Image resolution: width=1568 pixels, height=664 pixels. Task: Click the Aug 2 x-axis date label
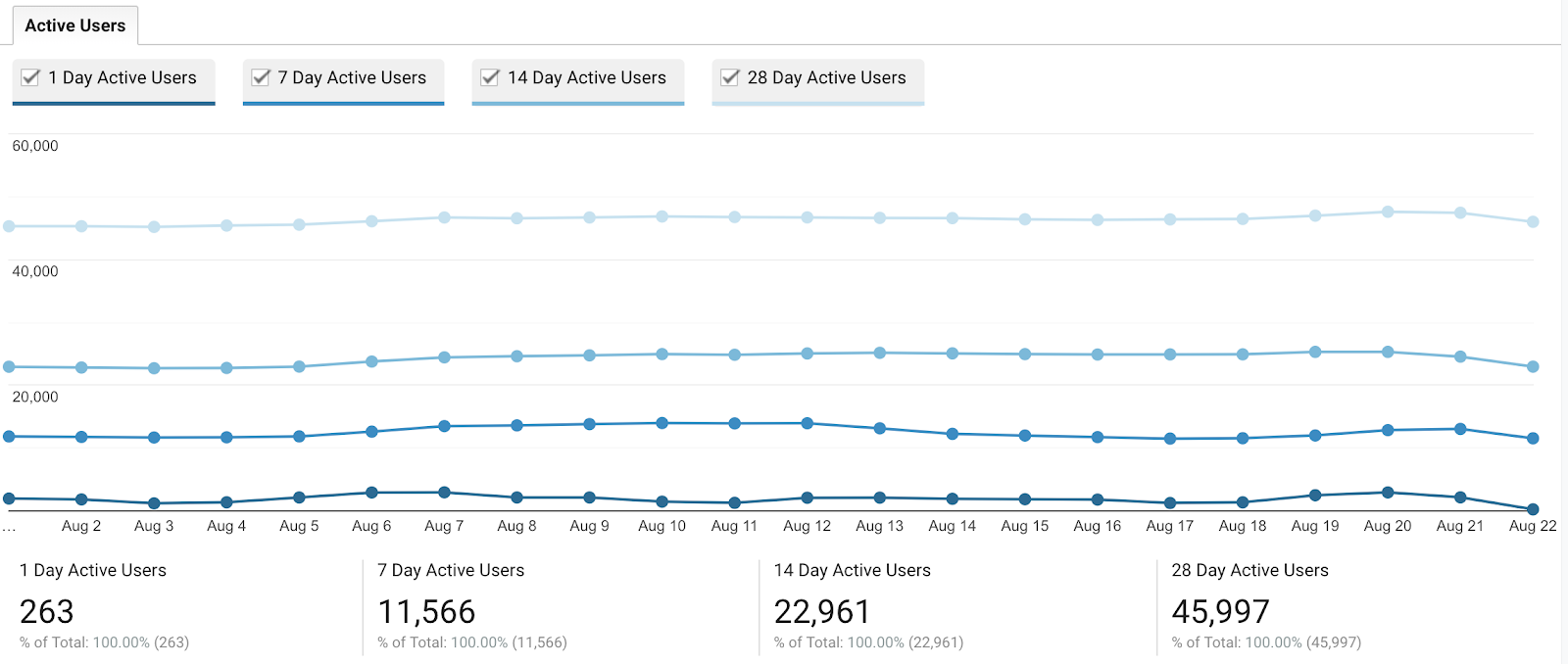tap(81, 526)
